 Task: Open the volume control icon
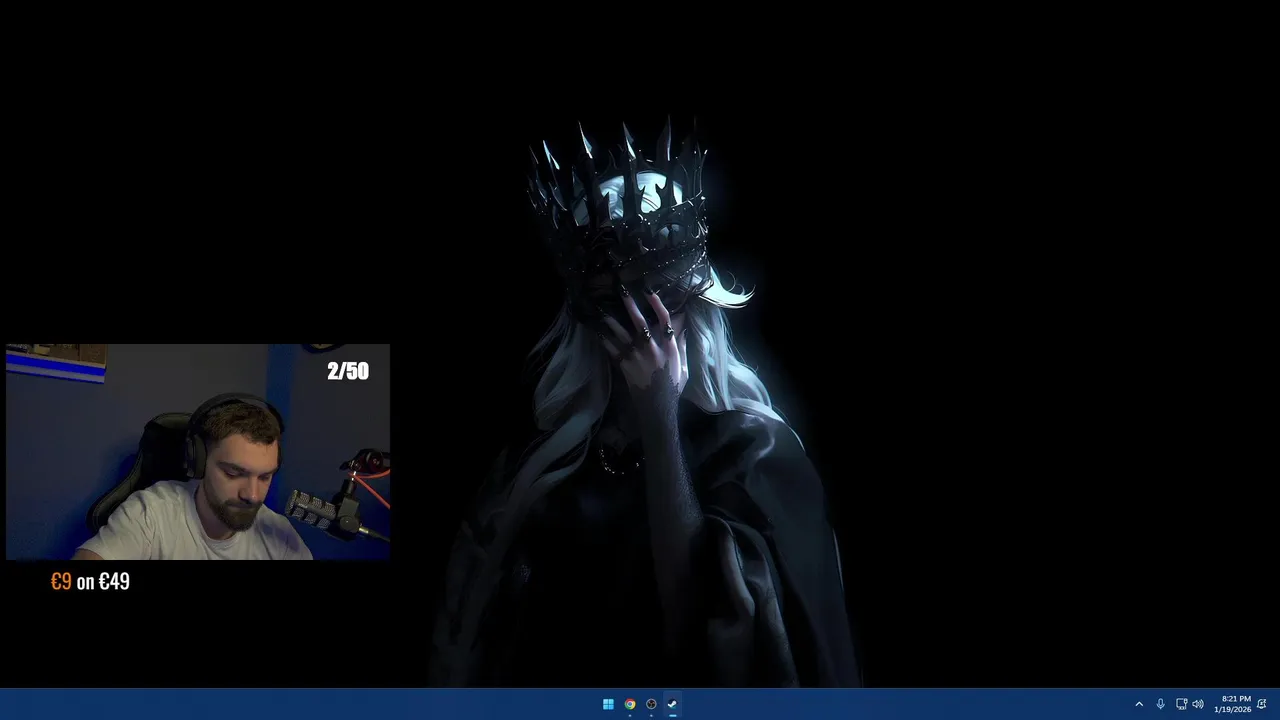coord(1198,704)
